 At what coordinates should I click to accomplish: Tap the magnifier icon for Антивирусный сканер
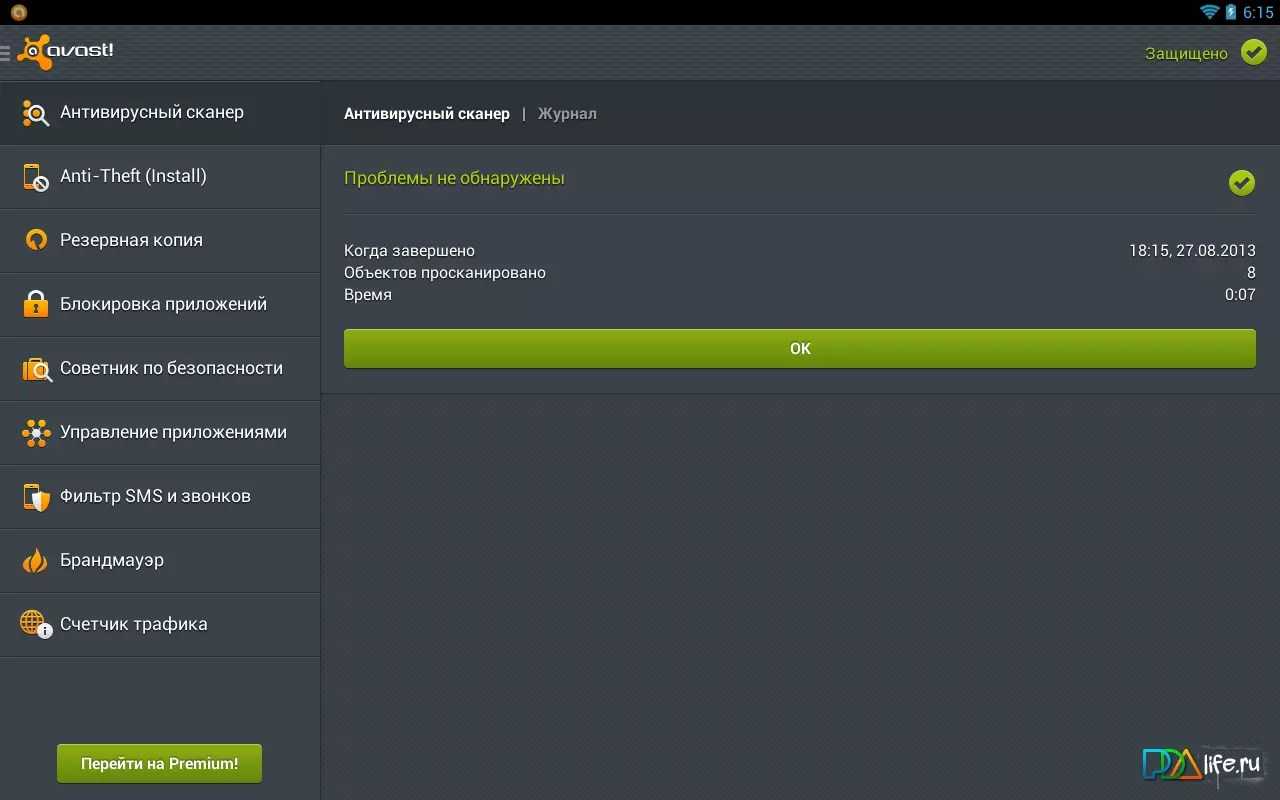click(x=36, y=113)
